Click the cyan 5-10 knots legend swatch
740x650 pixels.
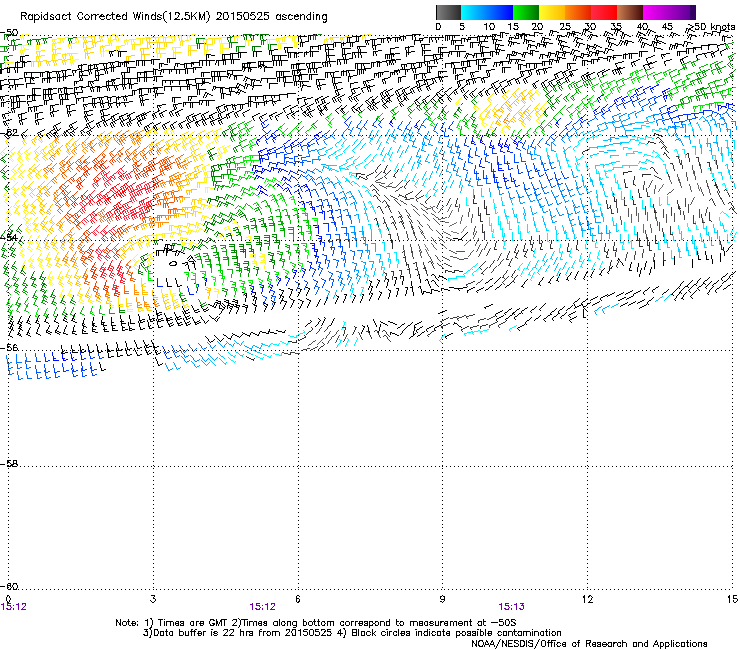(474, 12)
